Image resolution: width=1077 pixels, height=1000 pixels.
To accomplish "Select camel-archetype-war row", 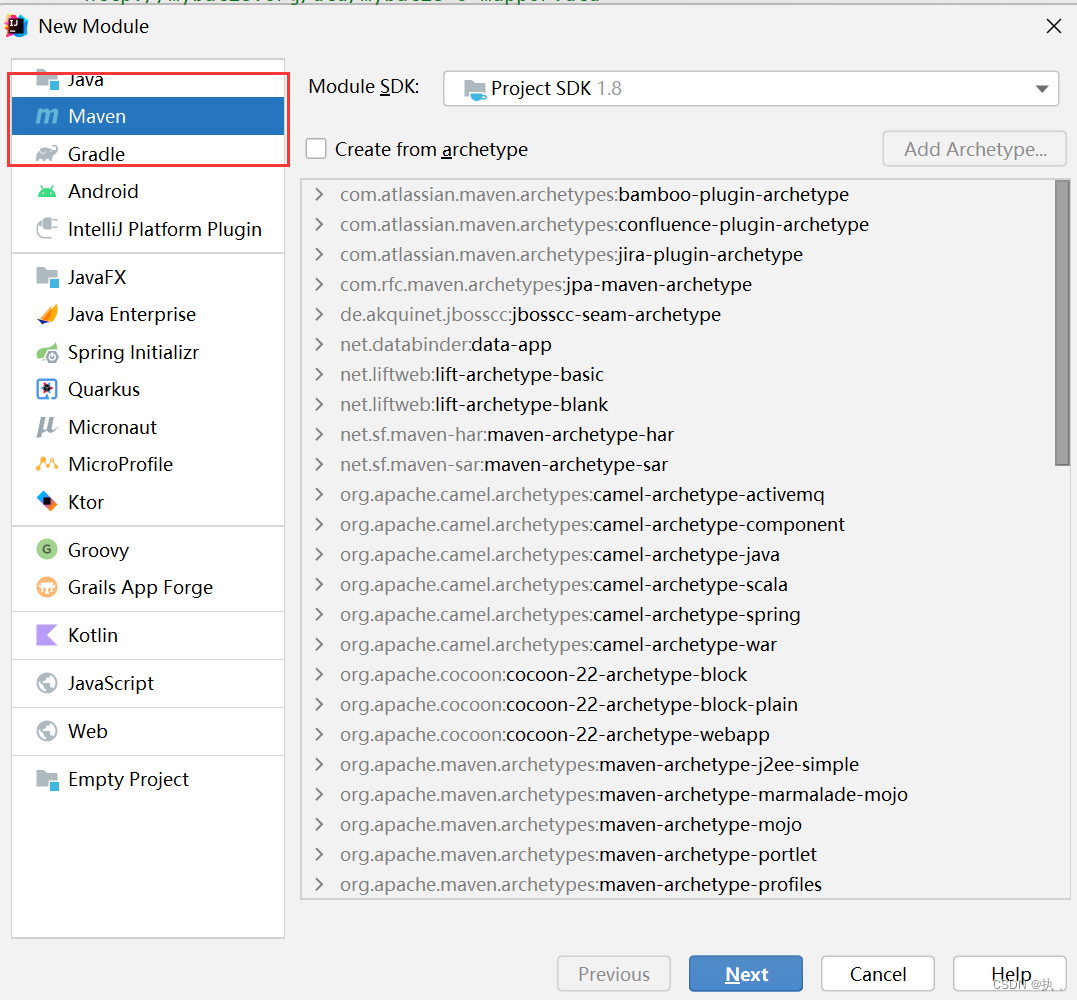I will click(677, 644).
